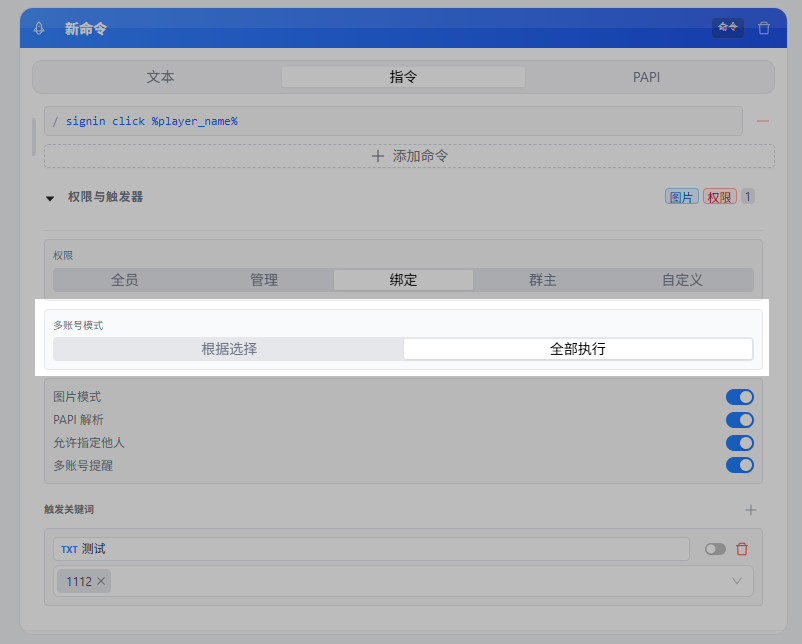This screenshot has width=802, height=644.
Task: Delete the command via header trash icon
Action: tap(764, 28)
